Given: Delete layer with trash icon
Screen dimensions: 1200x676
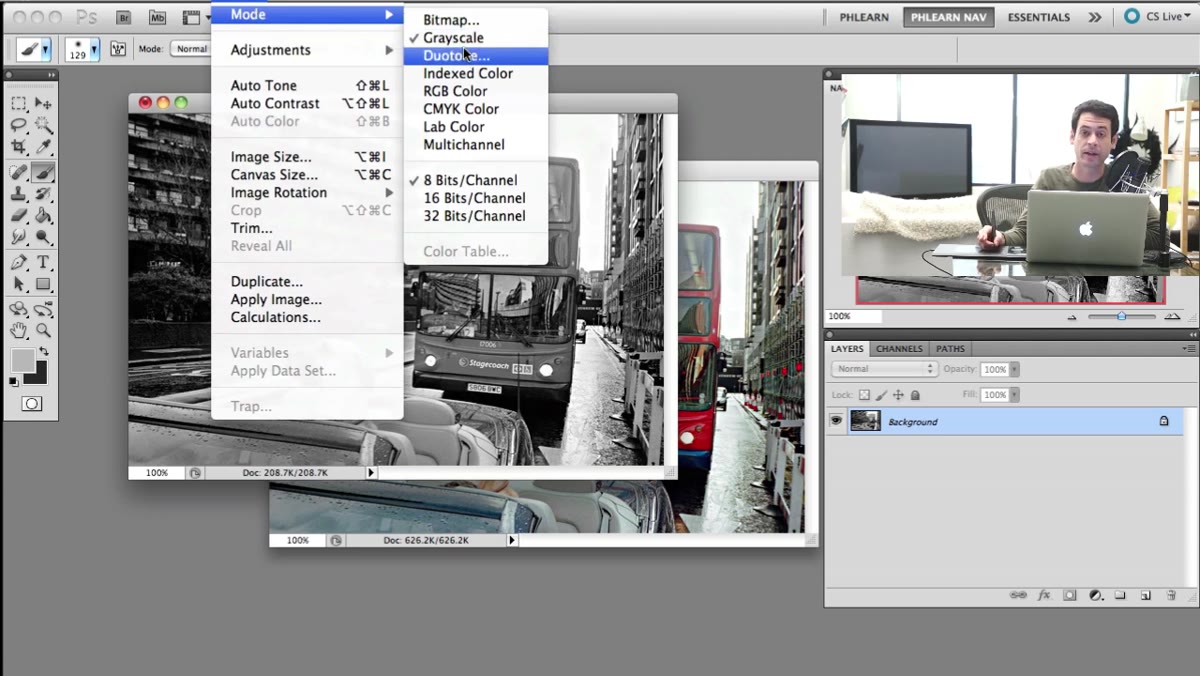Looking at the screenshot, I should pyautogui.click(x=1171, y=594).
